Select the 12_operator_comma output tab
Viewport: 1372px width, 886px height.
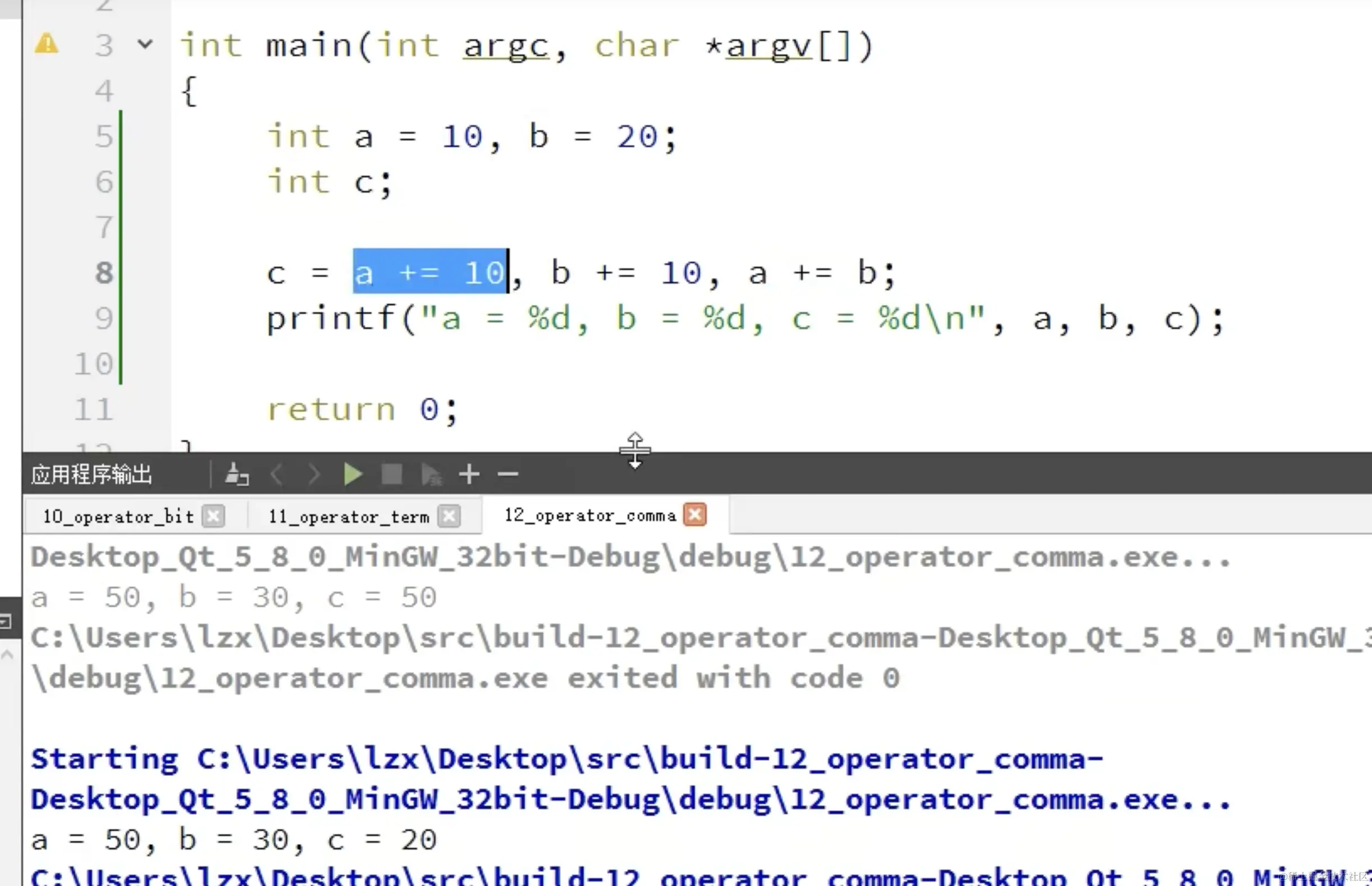point(589,515)
